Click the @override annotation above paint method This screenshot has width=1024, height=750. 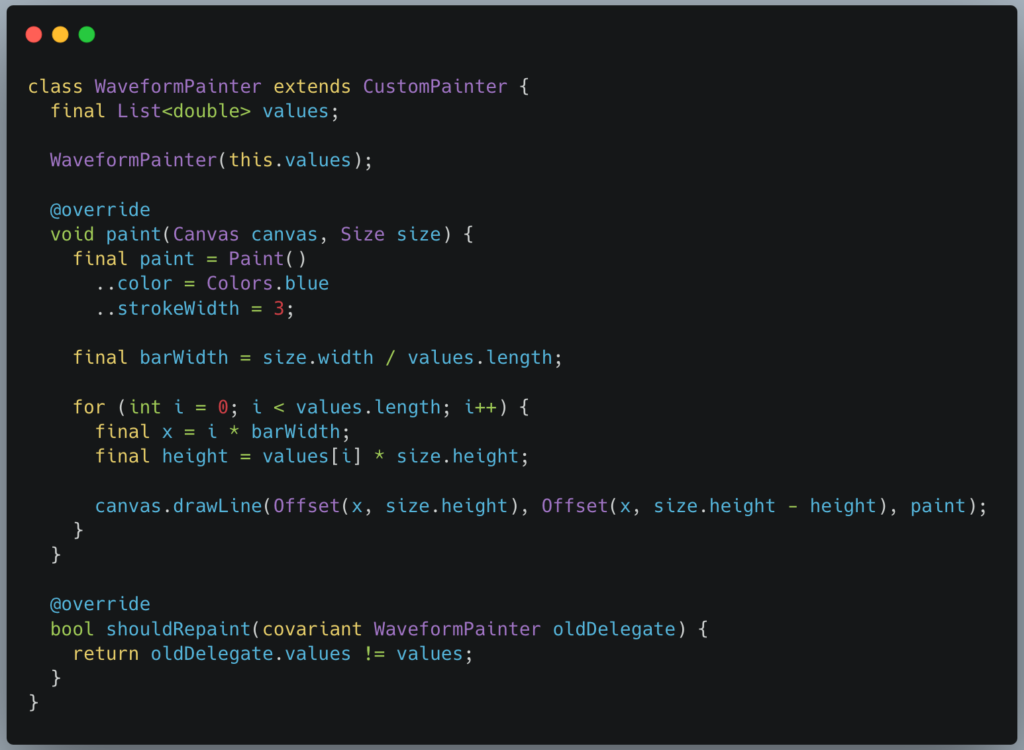[100, 210]
